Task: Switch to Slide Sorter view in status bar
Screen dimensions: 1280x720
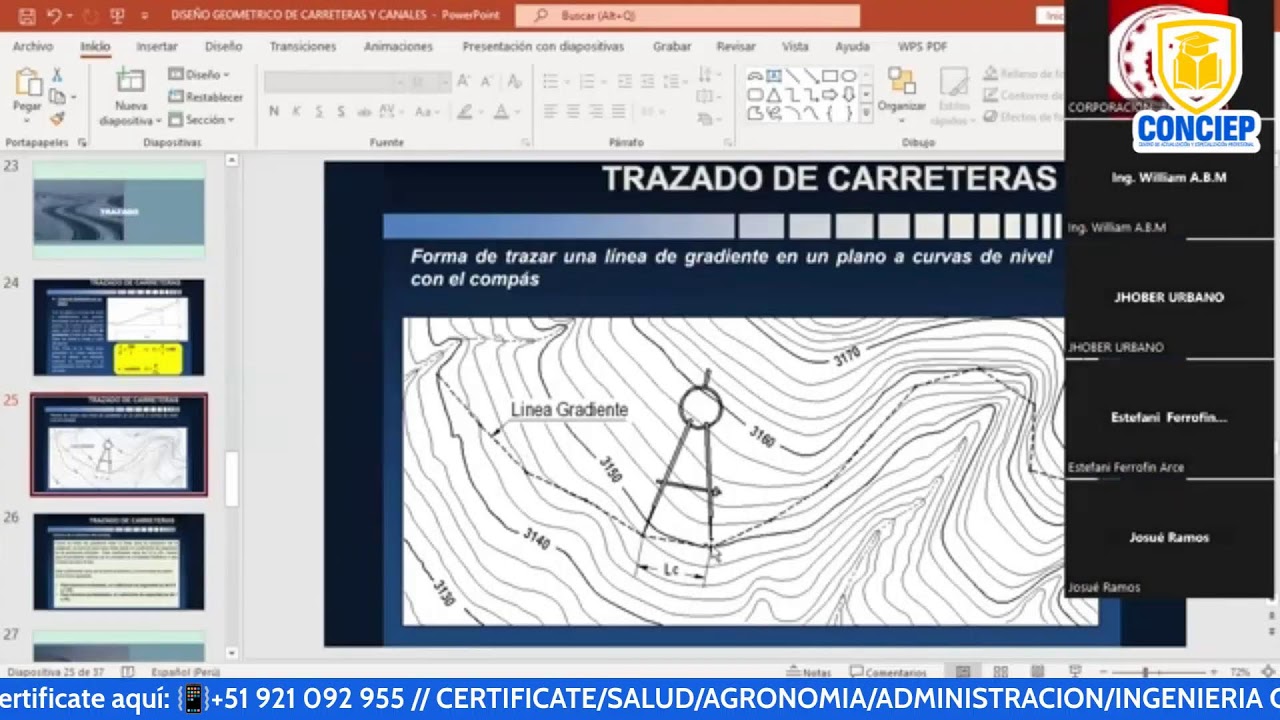Action: coord(1001,672)
